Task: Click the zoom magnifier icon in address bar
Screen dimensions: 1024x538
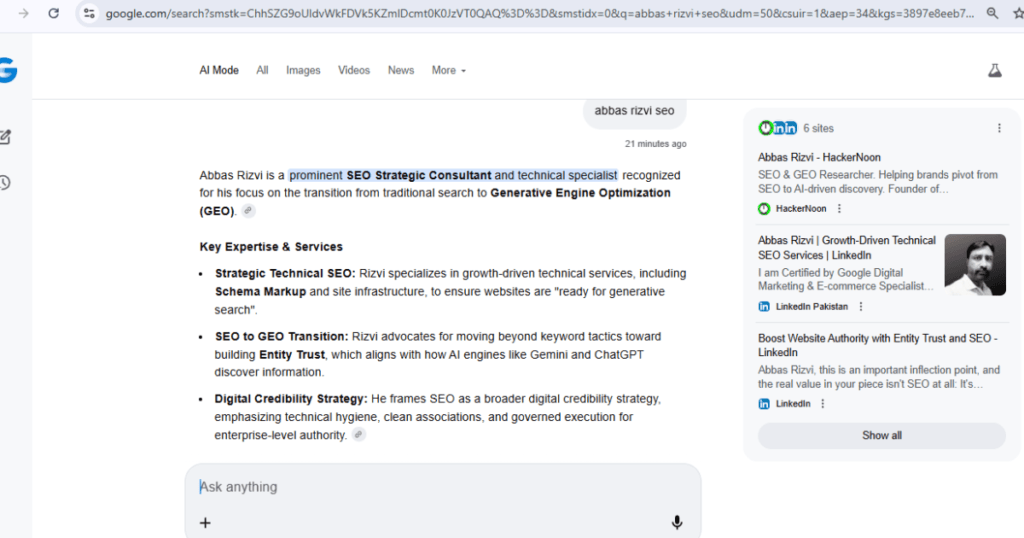Action: (x=992, y=13)
